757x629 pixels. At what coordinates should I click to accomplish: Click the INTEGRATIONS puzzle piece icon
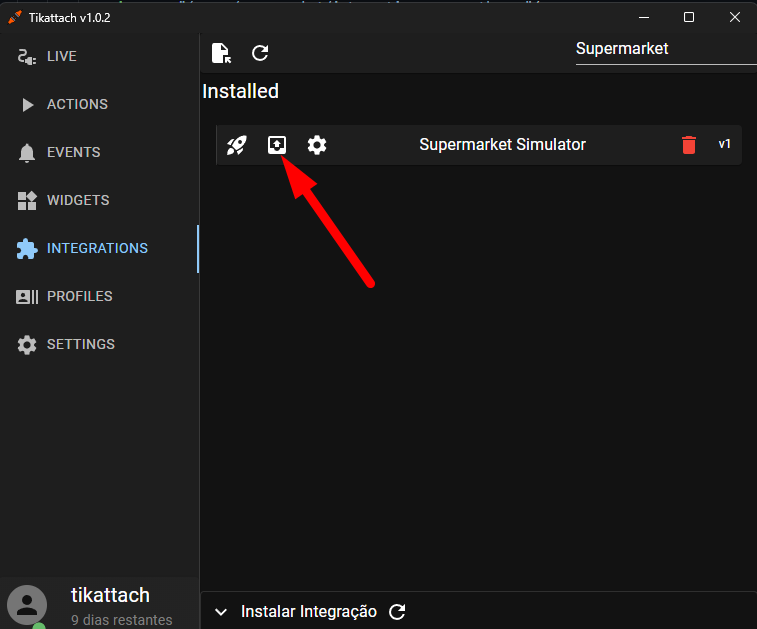pos(27,249)
